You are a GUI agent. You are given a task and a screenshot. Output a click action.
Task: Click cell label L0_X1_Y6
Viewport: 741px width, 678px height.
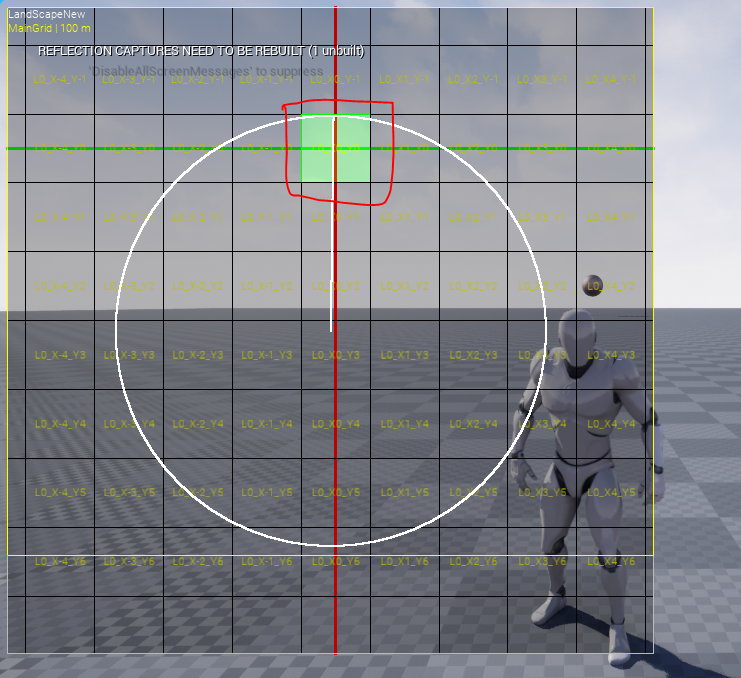click(405, 562)
